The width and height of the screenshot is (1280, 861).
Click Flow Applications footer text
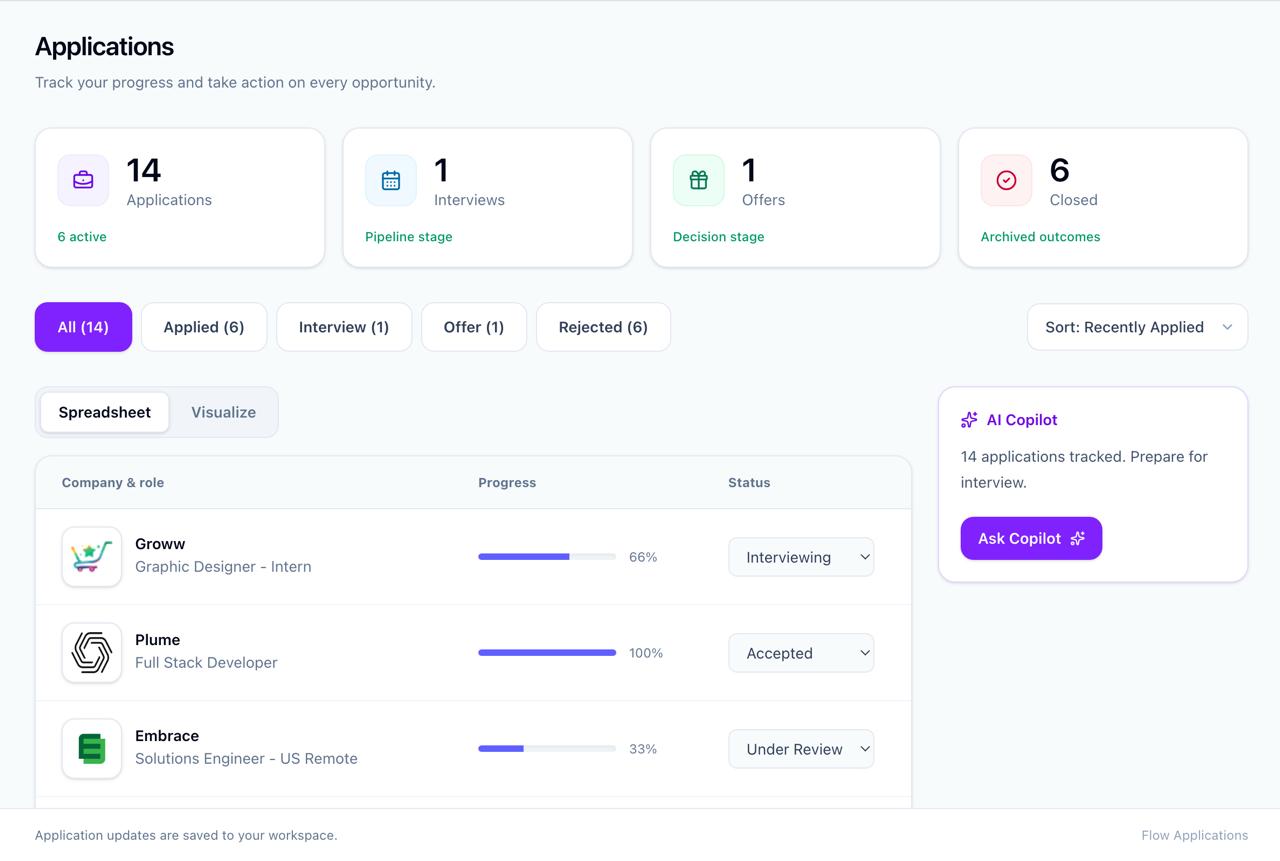click(x=1195, y=835)
